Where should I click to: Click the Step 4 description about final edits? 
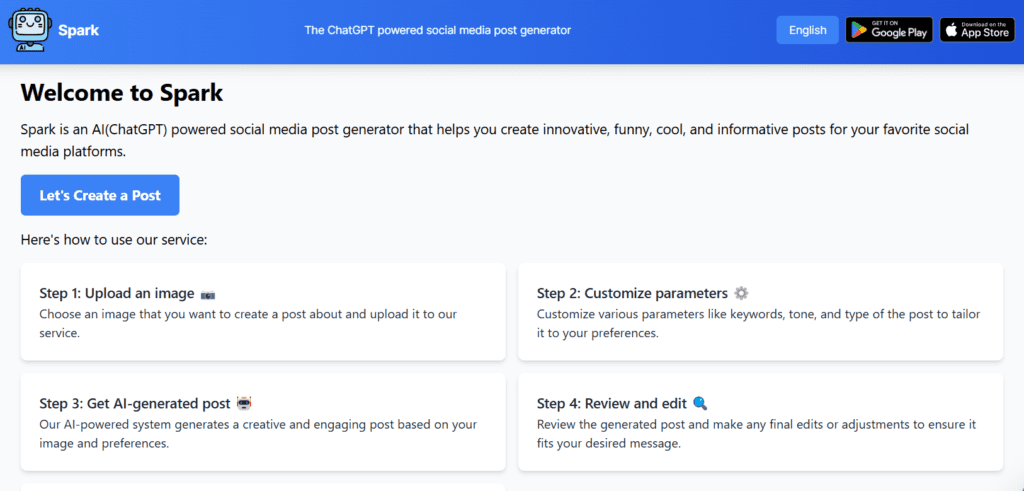(756, 433)
